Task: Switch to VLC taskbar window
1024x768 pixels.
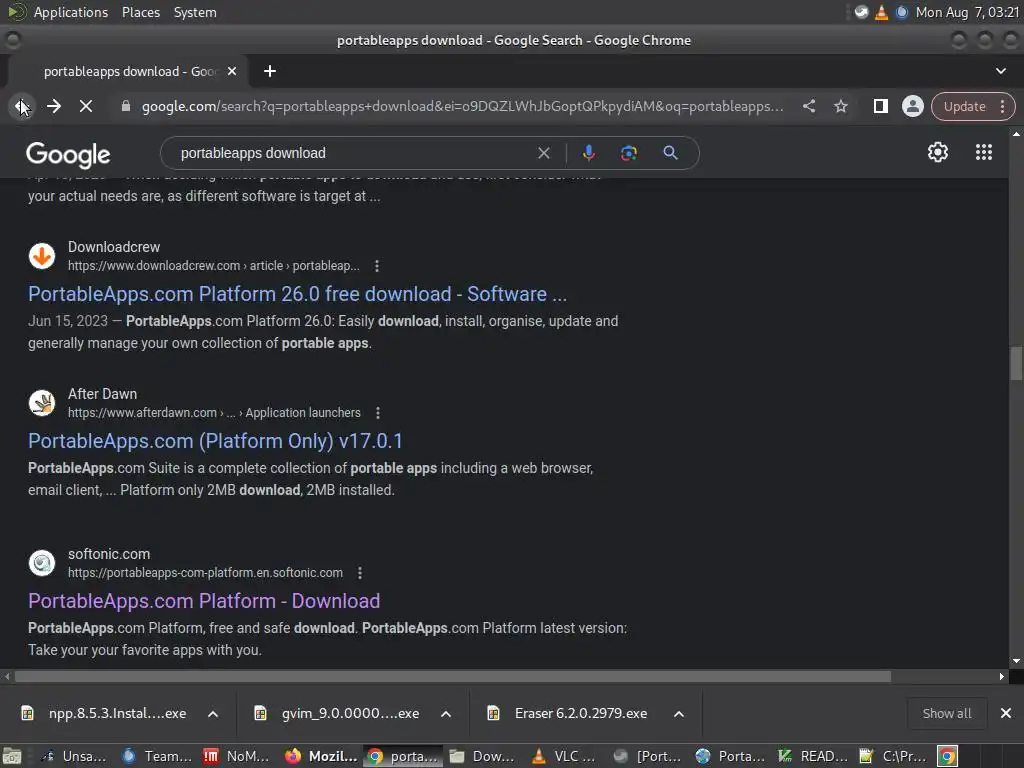Action: pos(565,756)
